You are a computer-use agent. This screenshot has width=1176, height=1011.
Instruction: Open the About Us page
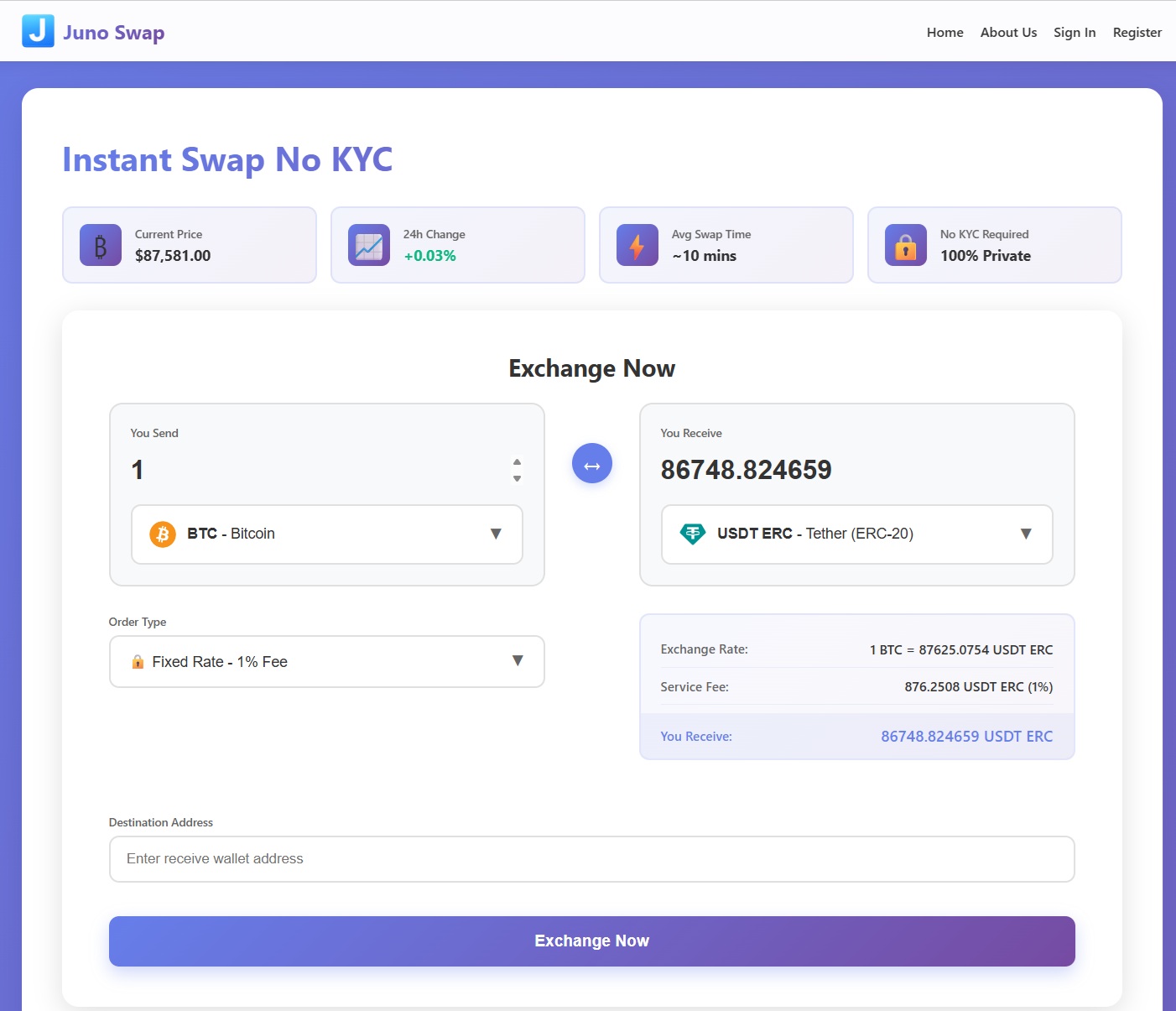[1008, 33]
